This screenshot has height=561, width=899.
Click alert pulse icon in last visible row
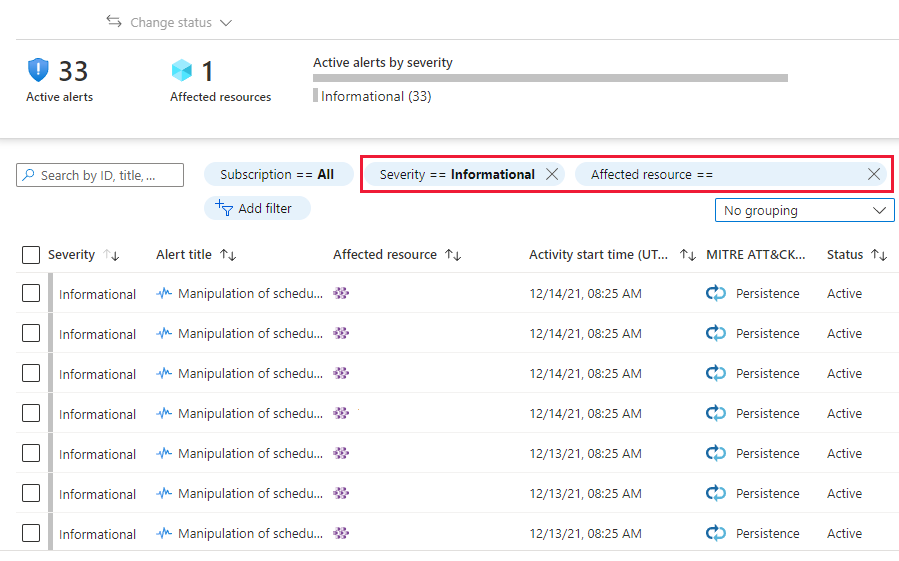[164, 533]
